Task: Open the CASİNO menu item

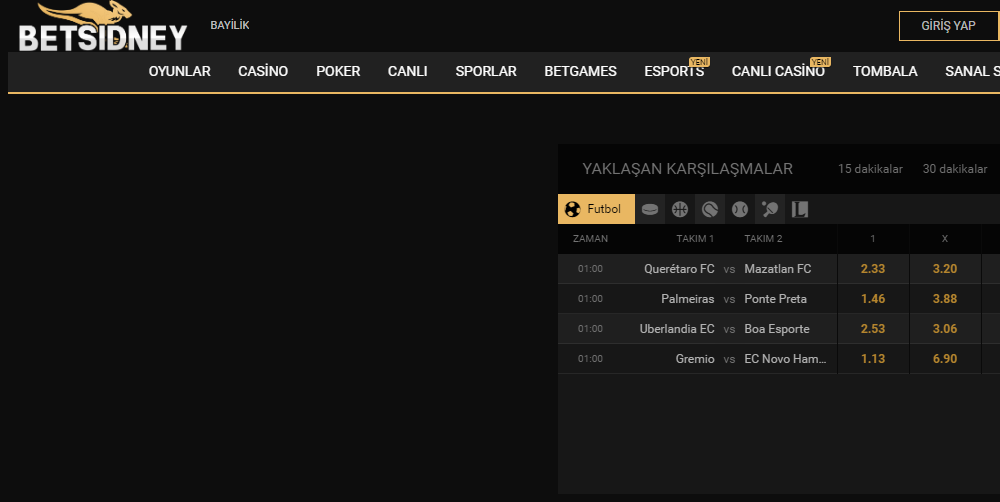Action: 263,71
